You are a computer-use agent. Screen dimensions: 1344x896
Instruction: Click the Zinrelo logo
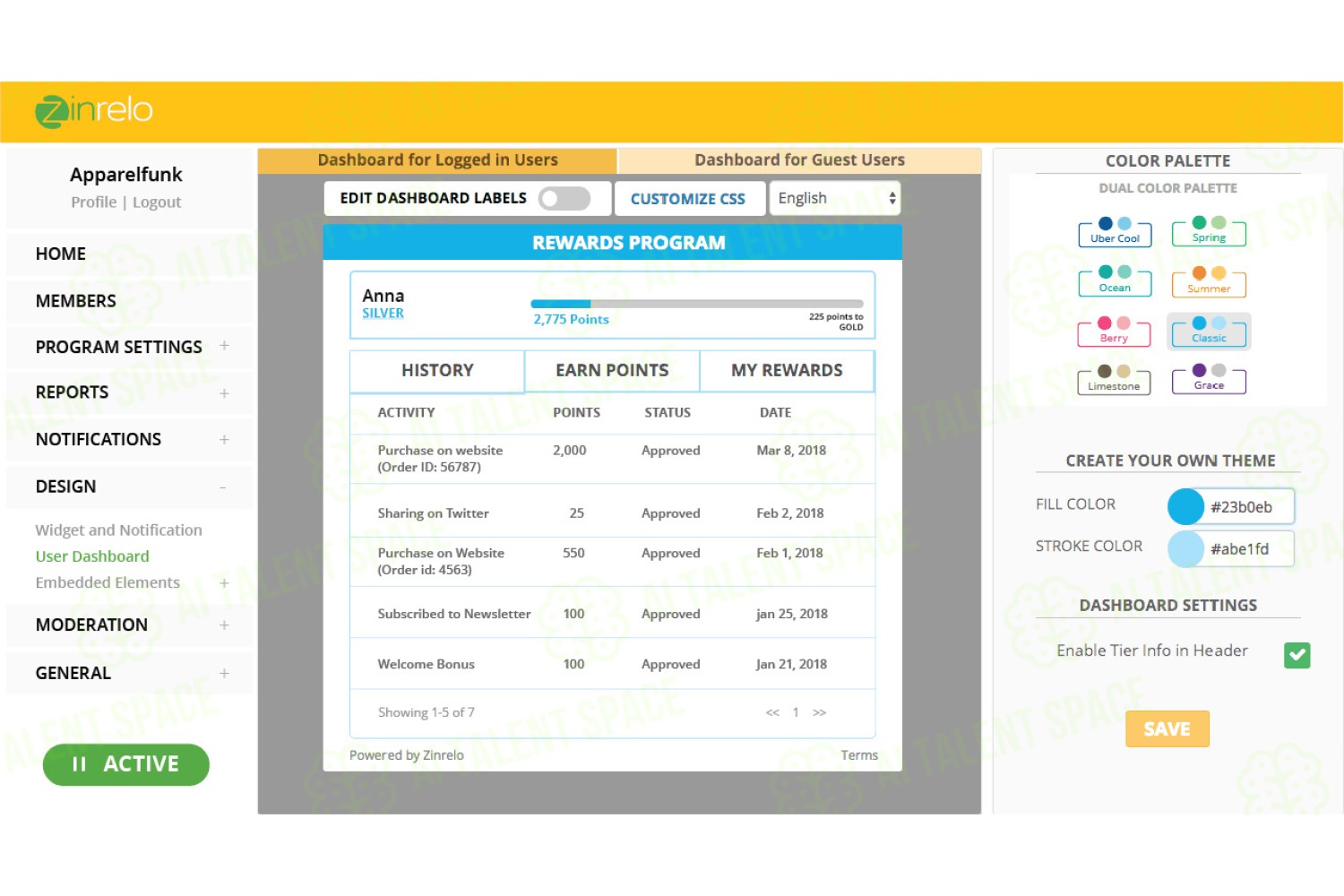point(94,111)
